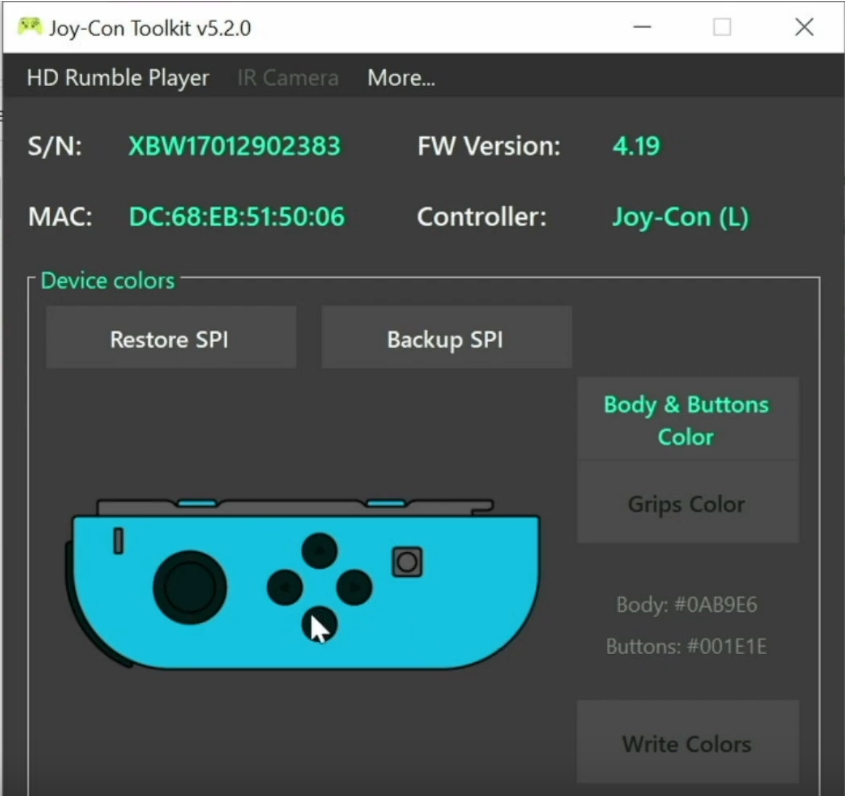The height and width of the screenshot is (796, 845).
Task: Click the Backup SPI button
Action: click(x=446, y=337)
